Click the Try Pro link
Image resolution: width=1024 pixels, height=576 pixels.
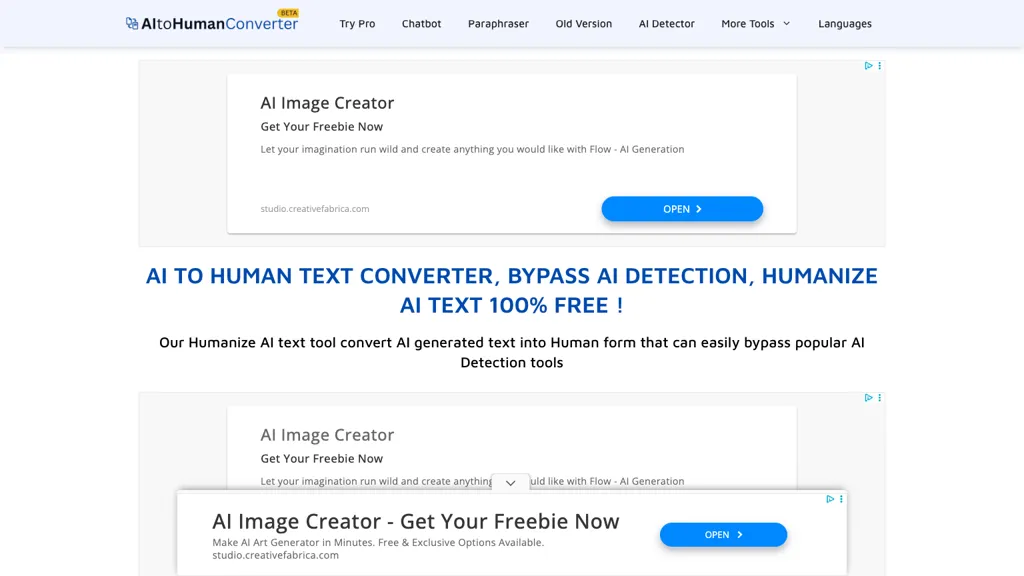(x=357, y=23)
